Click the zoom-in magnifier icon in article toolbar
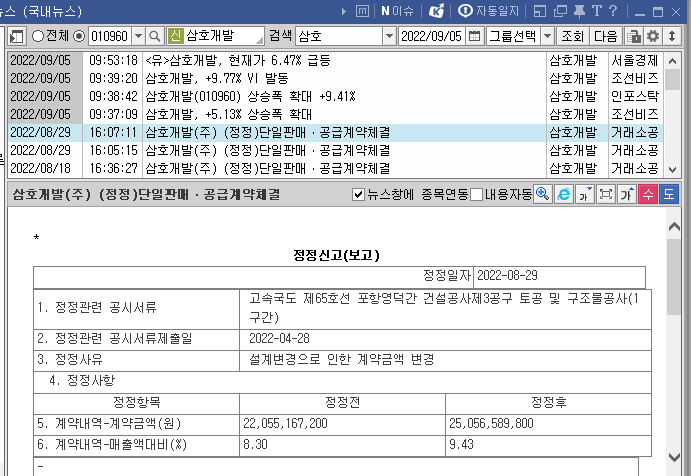The image size is (691, 476). [542, 194]
